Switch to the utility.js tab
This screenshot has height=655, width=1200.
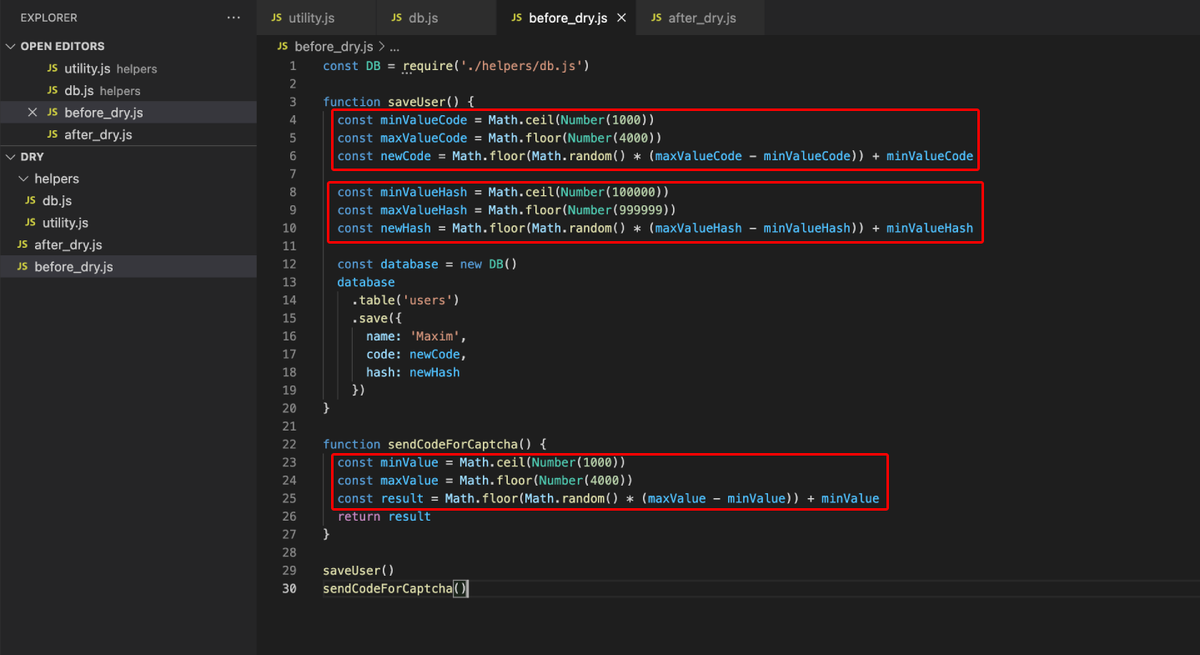pyautogui.click(x=316, y=18)
